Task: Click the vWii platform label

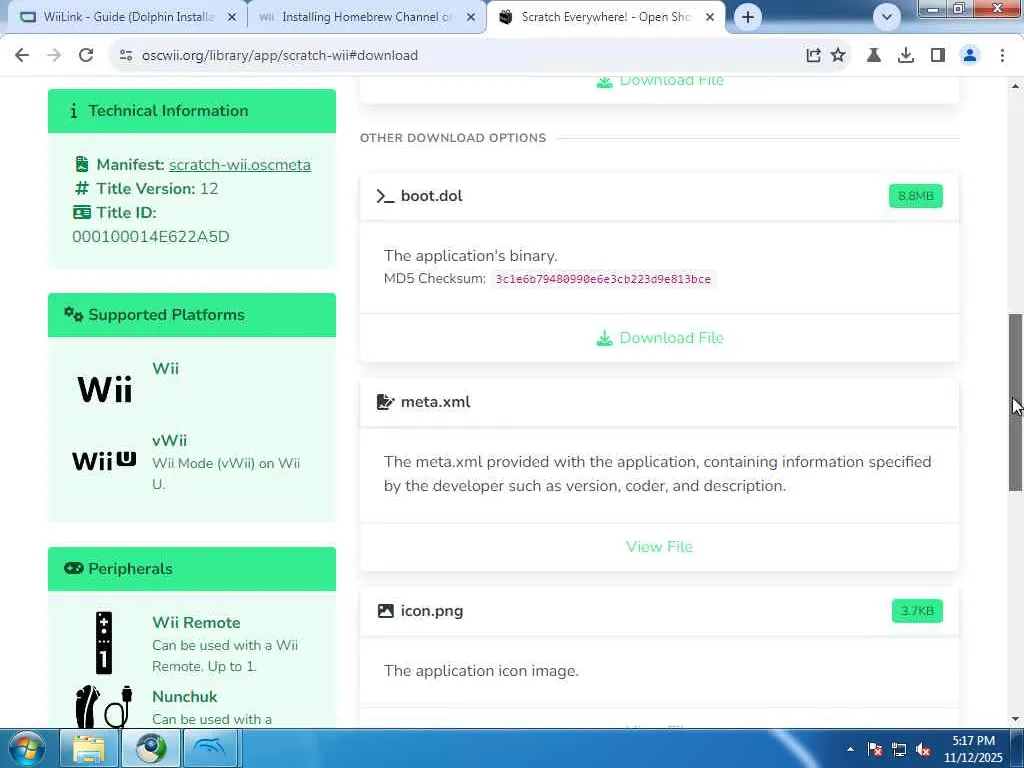Action: [169, 440]
